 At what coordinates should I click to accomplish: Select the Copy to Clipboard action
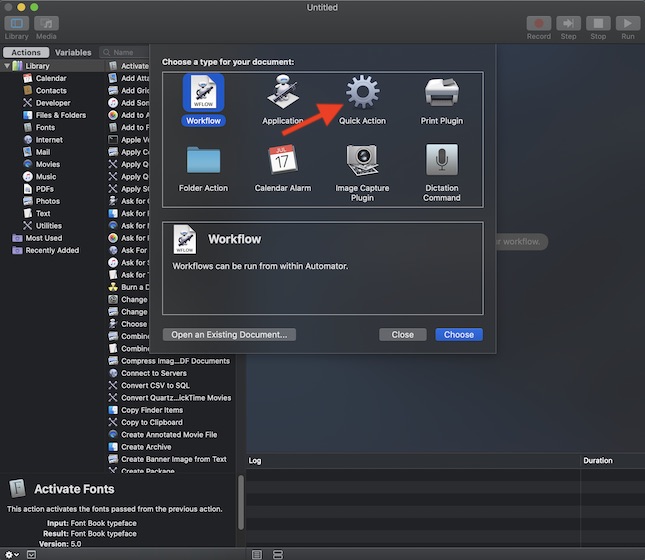click(x=151, y=423)
